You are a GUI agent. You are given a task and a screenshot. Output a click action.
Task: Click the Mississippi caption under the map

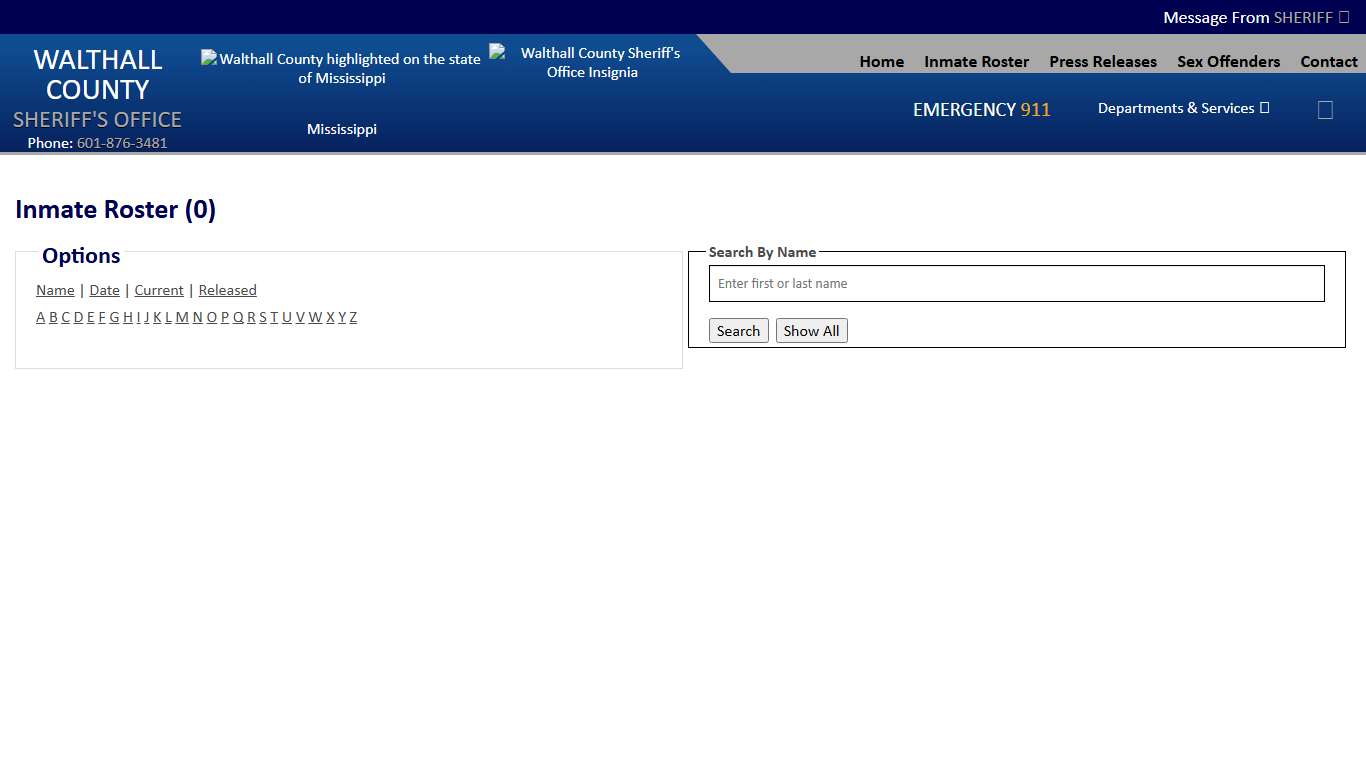coord(342,129)
